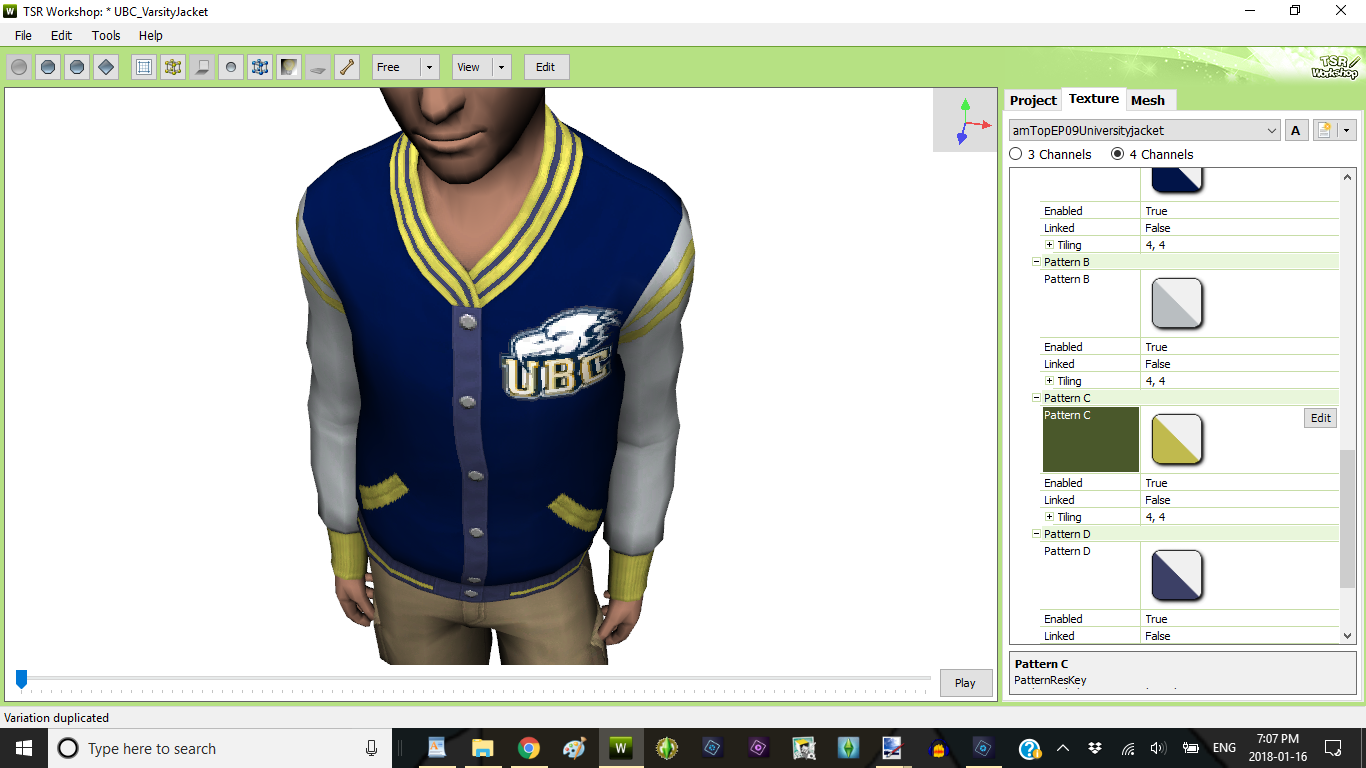Select the 3 Channels radio button

[1016, 154]
